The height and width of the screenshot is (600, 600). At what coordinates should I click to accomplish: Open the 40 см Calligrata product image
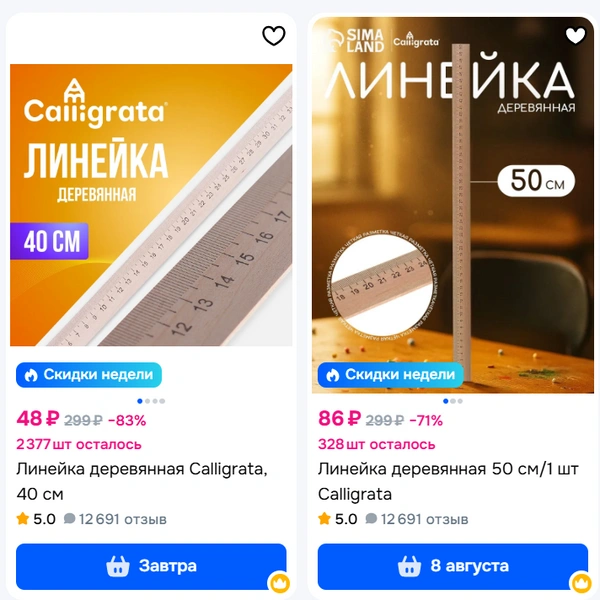click(x=151, y=205)
